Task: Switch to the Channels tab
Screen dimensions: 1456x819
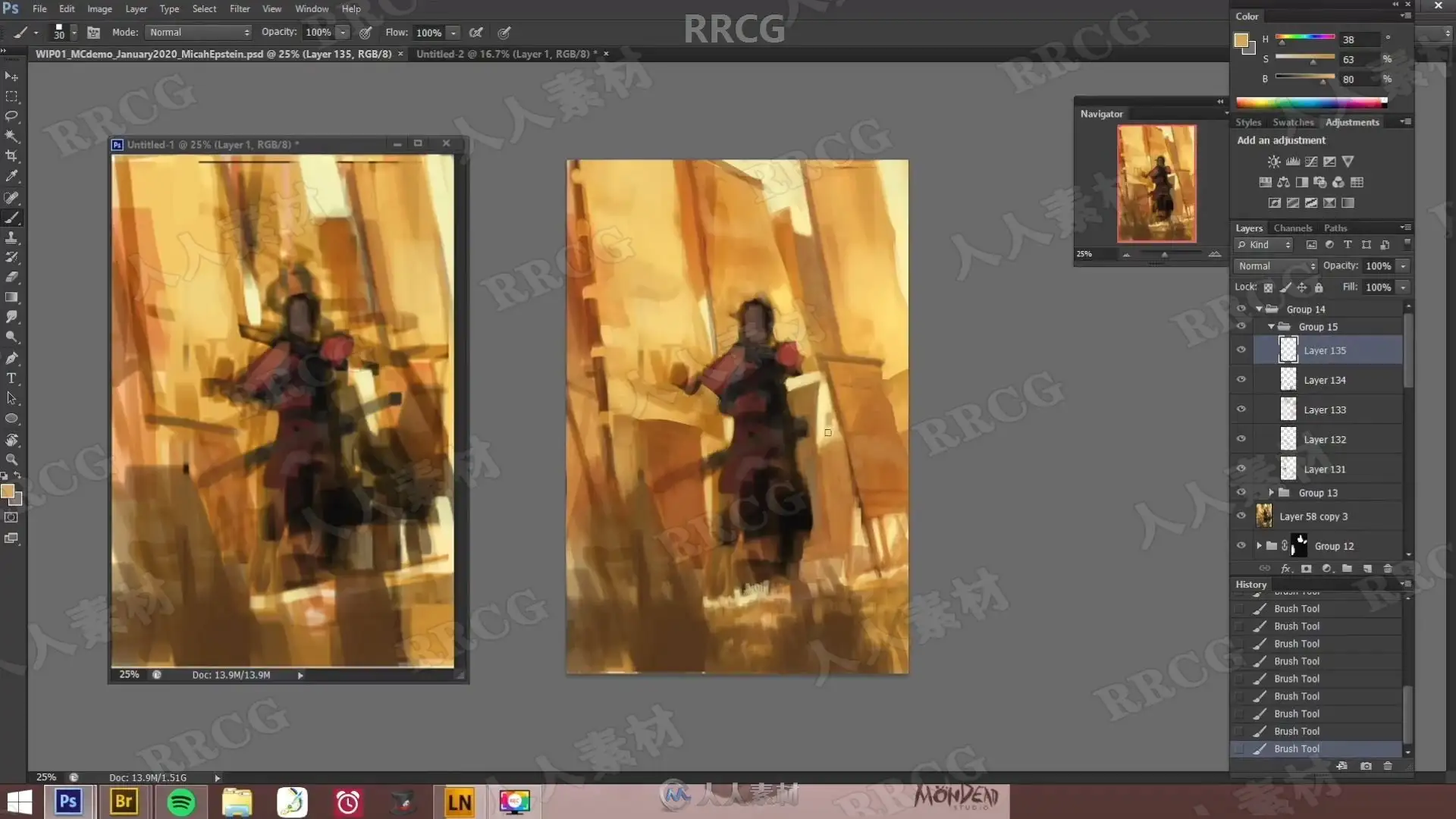Action: [x=1292, y=228]
